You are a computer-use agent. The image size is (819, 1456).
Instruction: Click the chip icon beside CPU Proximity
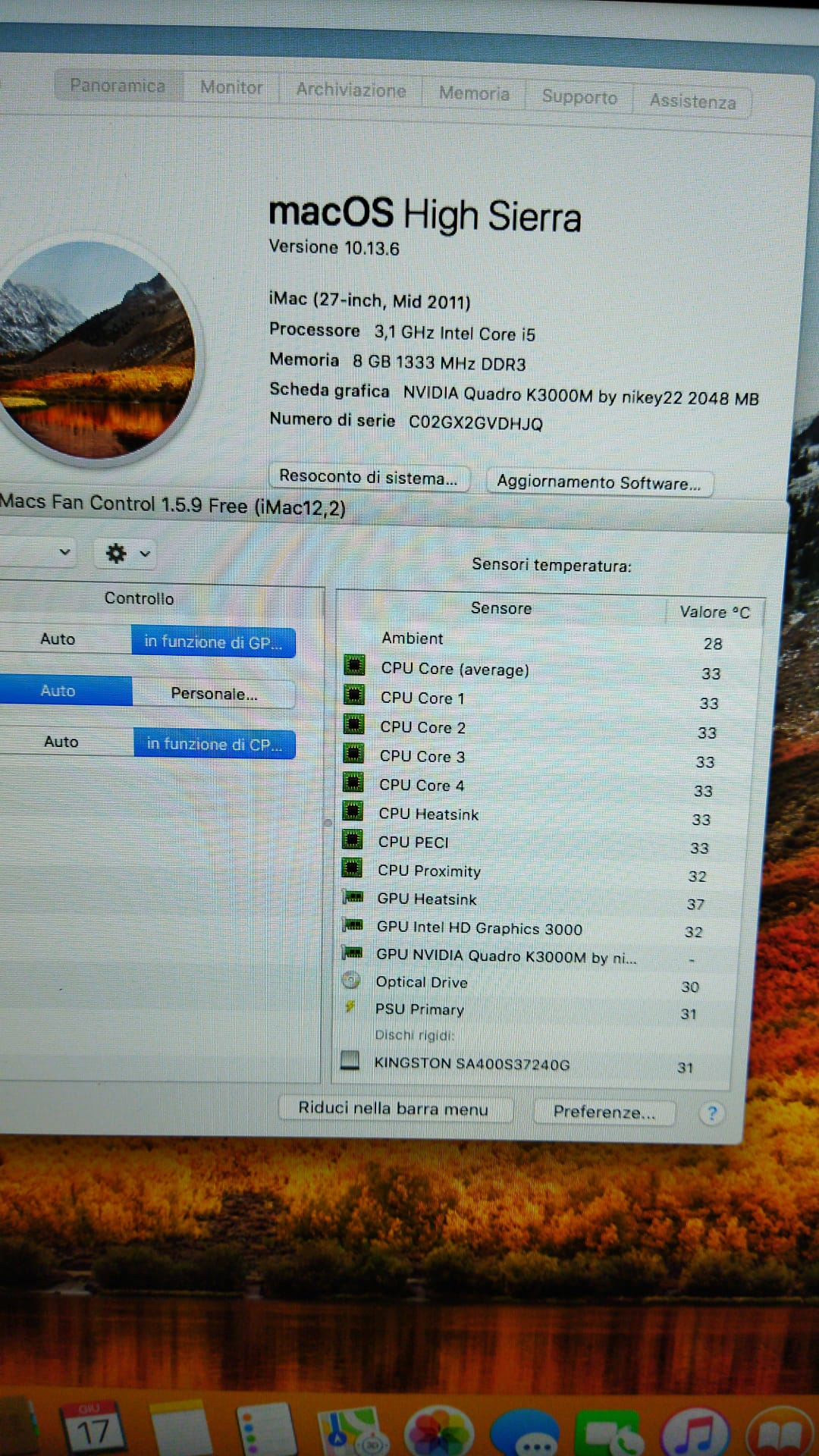pos(352,868)
